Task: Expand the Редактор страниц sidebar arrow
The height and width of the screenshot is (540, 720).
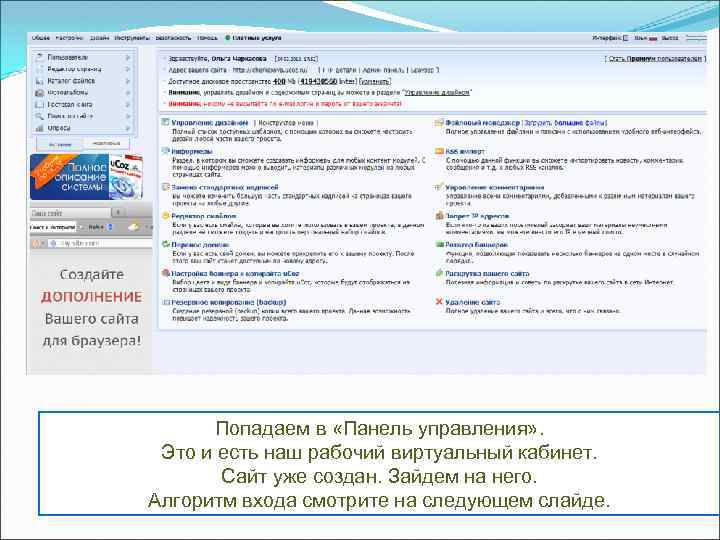Action: coord(128,69)
